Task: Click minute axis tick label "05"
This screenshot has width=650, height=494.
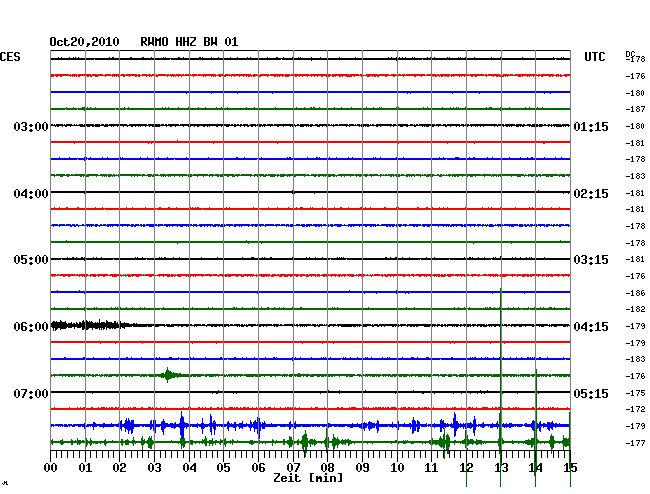Action: 223,468
